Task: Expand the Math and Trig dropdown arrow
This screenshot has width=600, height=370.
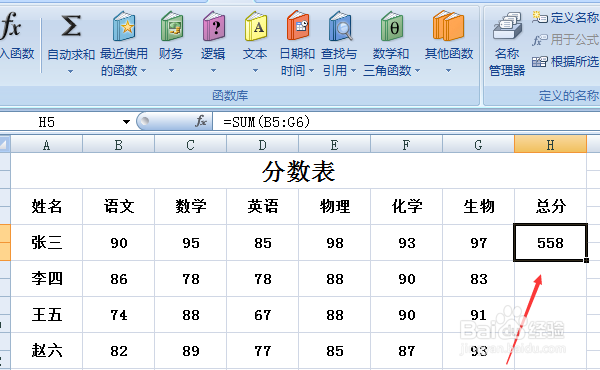Action: click(417, 70)
